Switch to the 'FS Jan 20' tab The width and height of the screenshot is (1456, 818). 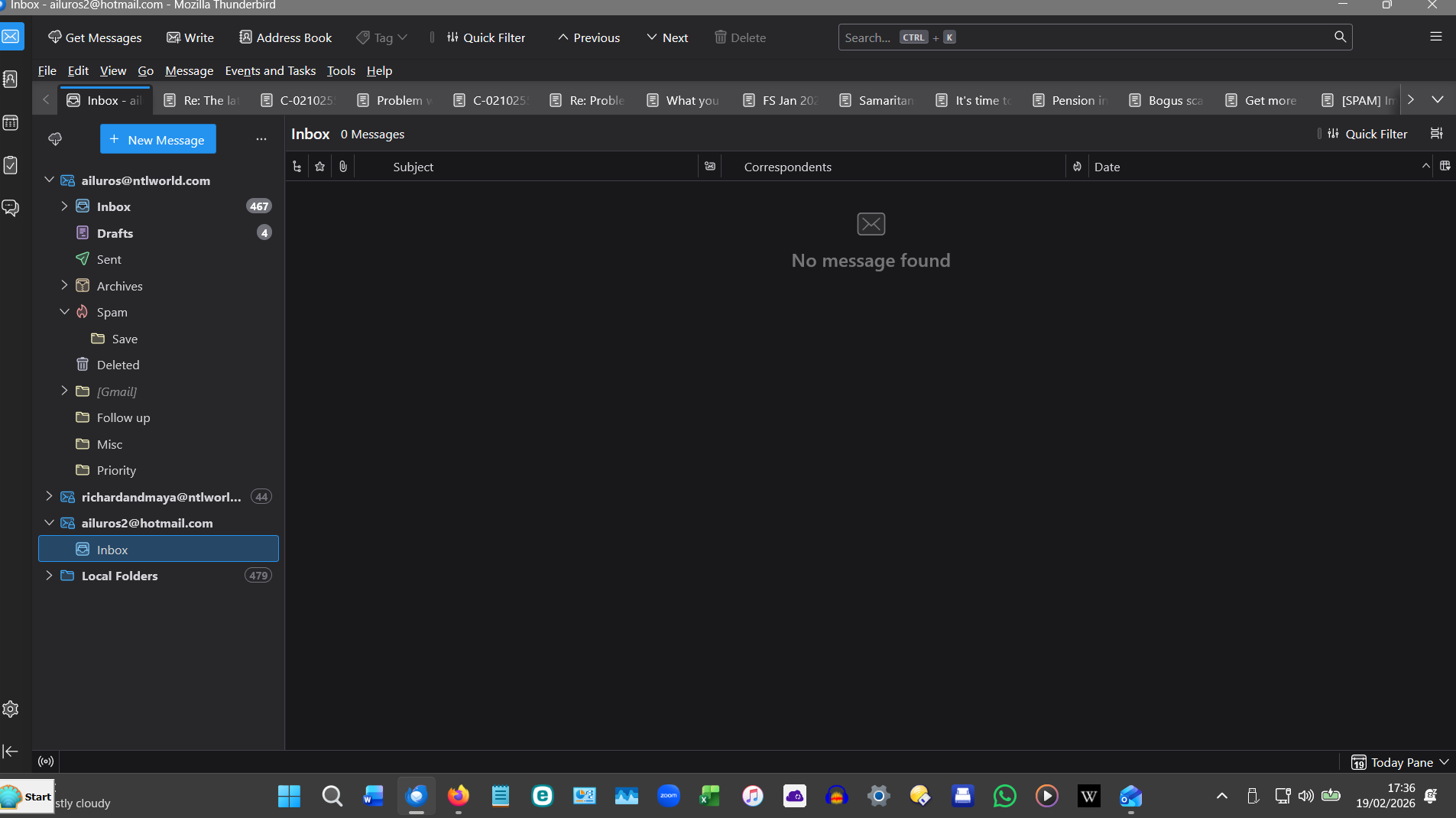coord(782,100)
